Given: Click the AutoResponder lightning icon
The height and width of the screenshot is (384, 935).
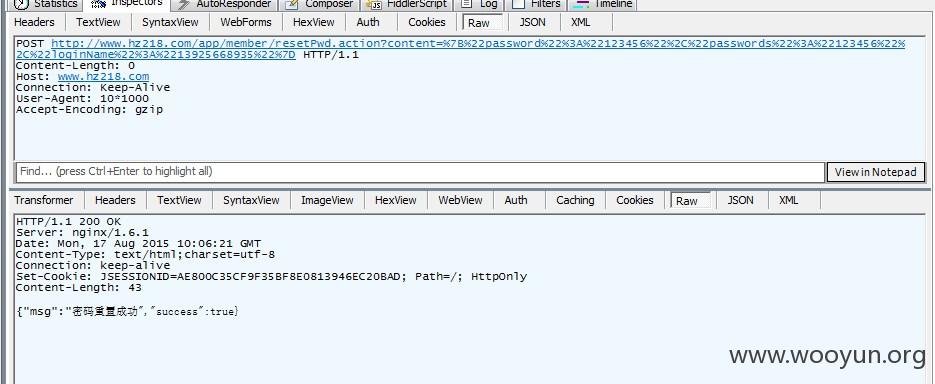Looking at the screenshot, I should coord(184,5).
